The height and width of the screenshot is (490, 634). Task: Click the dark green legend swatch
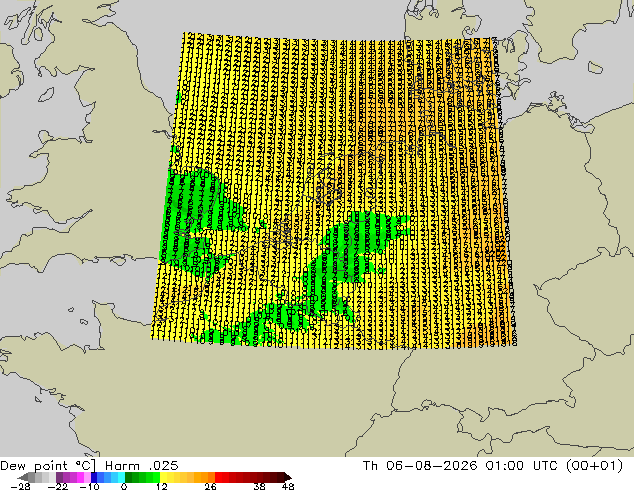click(x=129, y=477)
